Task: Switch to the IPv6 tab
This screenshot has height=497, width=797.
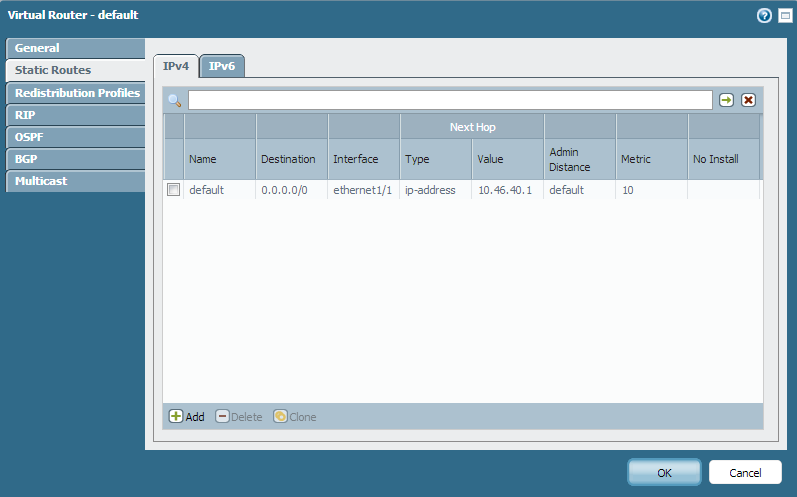Action: coord(222,66)
